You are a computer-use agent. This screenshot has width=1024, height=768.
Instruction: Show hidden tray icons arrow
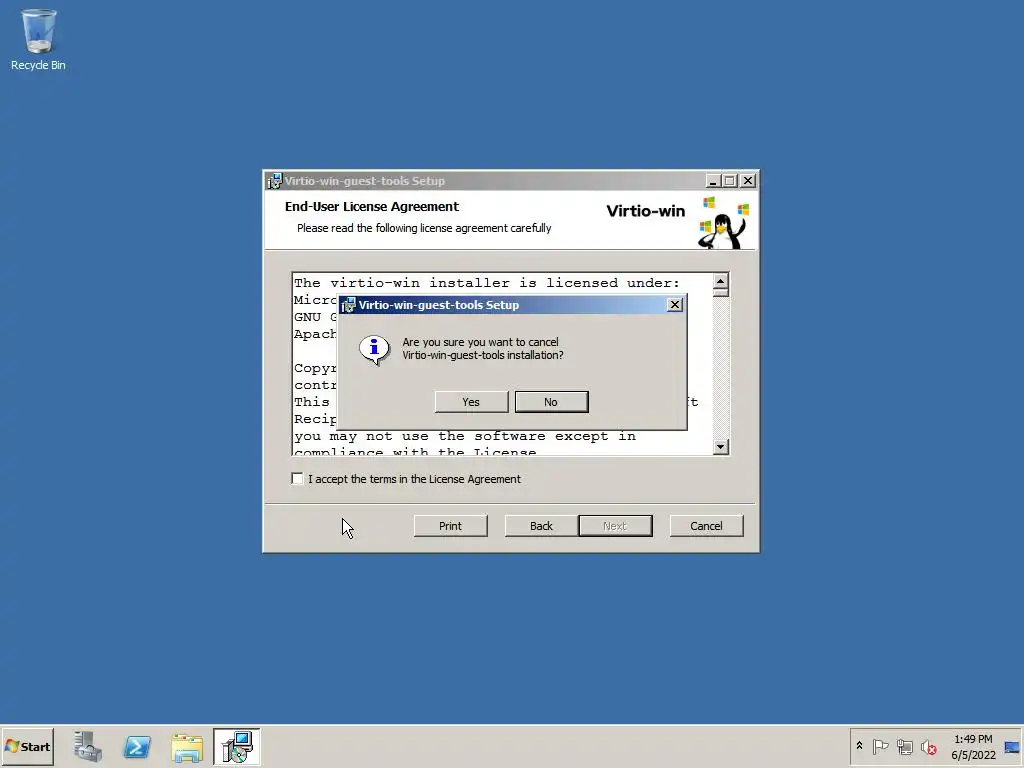point(859,746)
